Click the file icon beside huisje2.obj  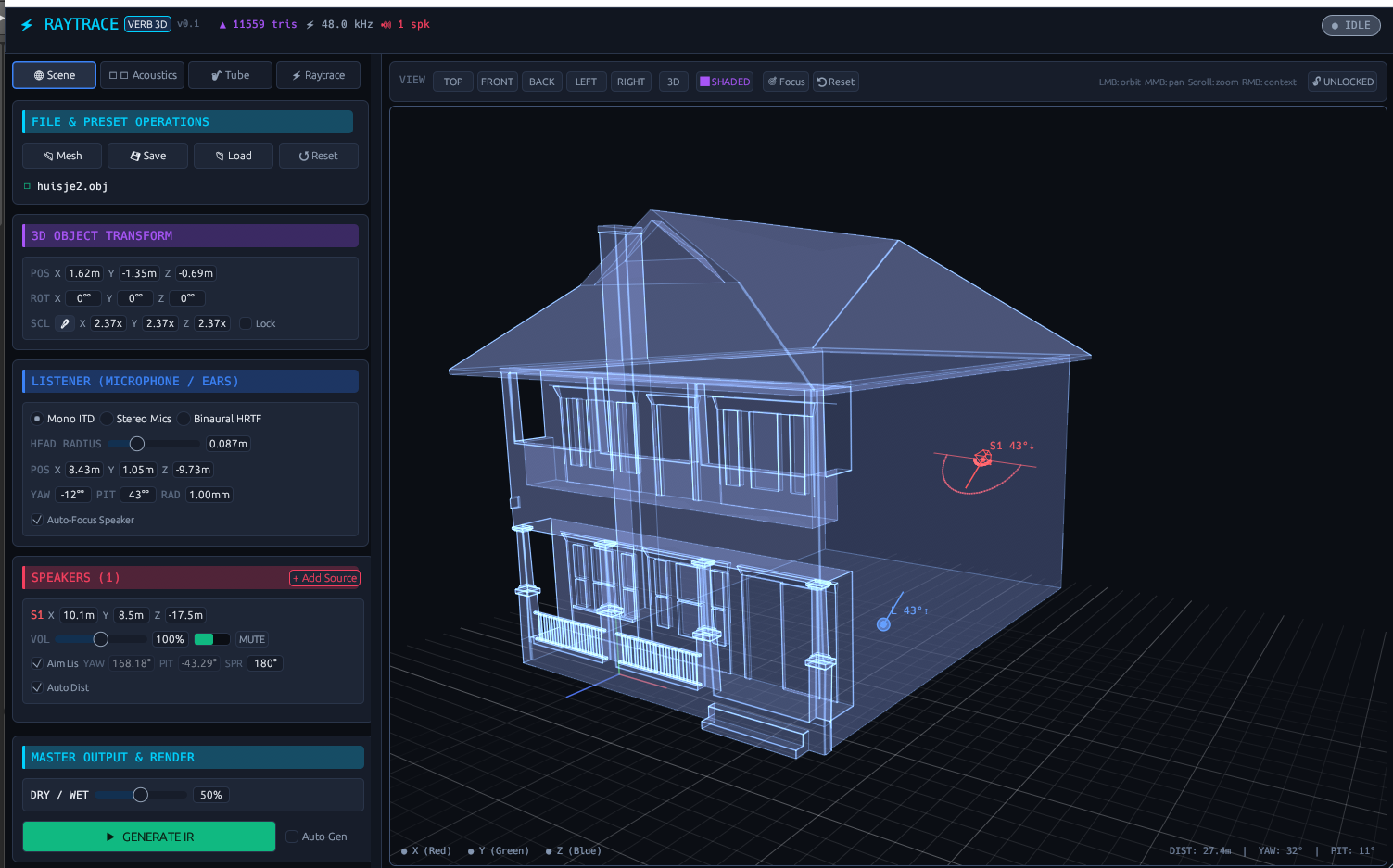pyautogui.click(x=27, y=186)
